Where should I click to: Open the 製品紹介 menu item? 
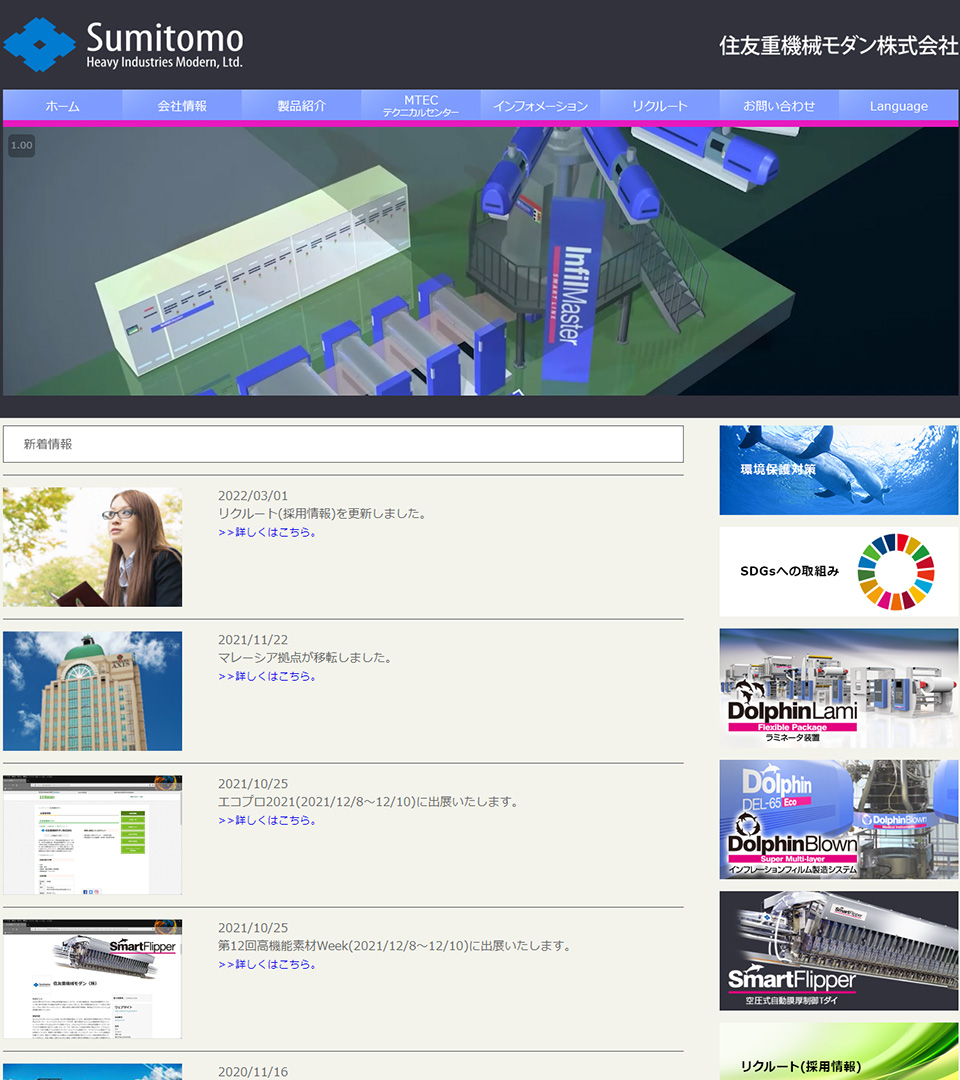point(302,106)
